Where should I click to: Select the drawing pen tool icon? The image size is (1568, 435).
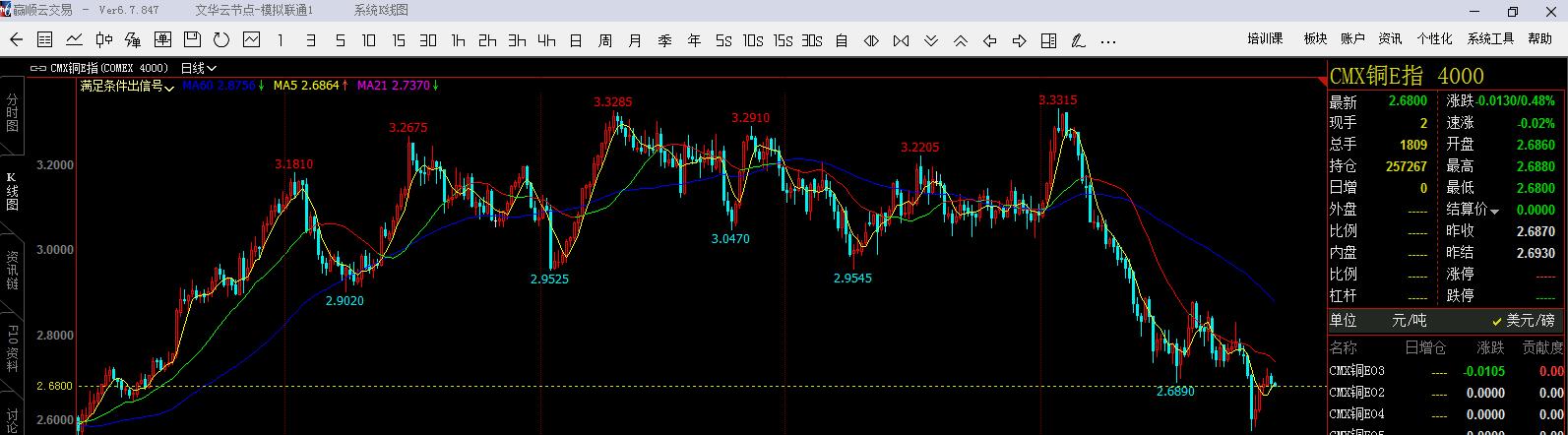click(1078, 40)
